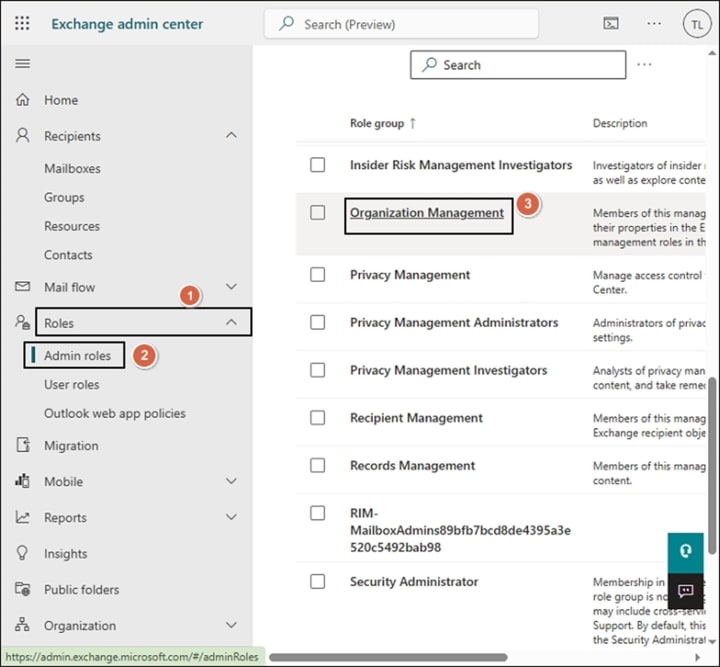
Task: Open Insider Risk Management Investigators role group
Action: (461, 165)
